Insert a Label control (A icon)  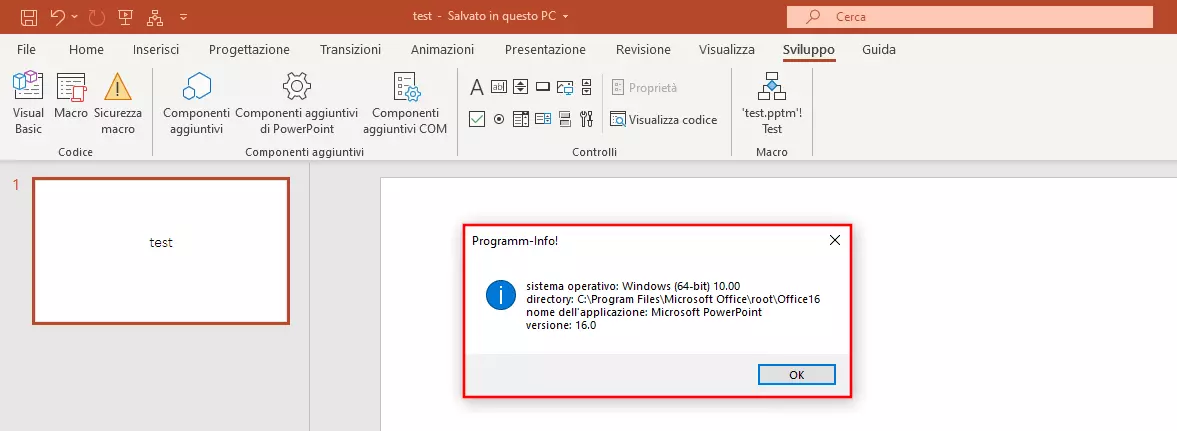(x=477, y=87)
